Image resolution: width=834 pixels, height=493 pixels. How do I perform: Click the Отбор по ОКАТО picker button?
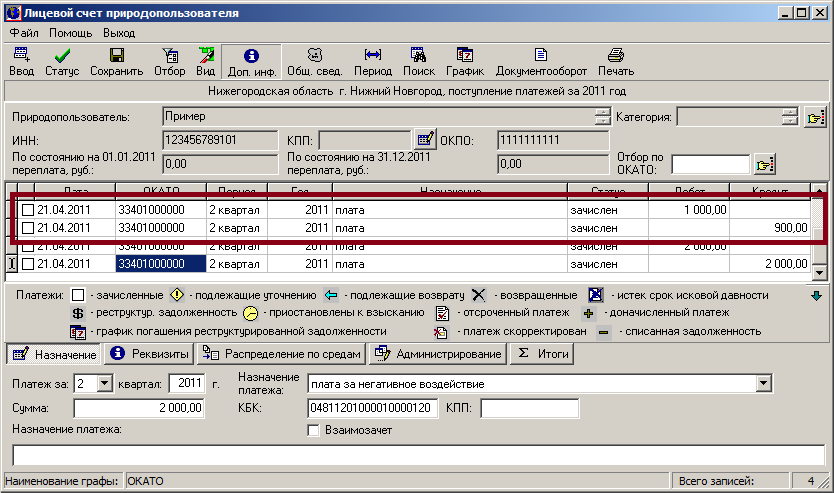765,164
